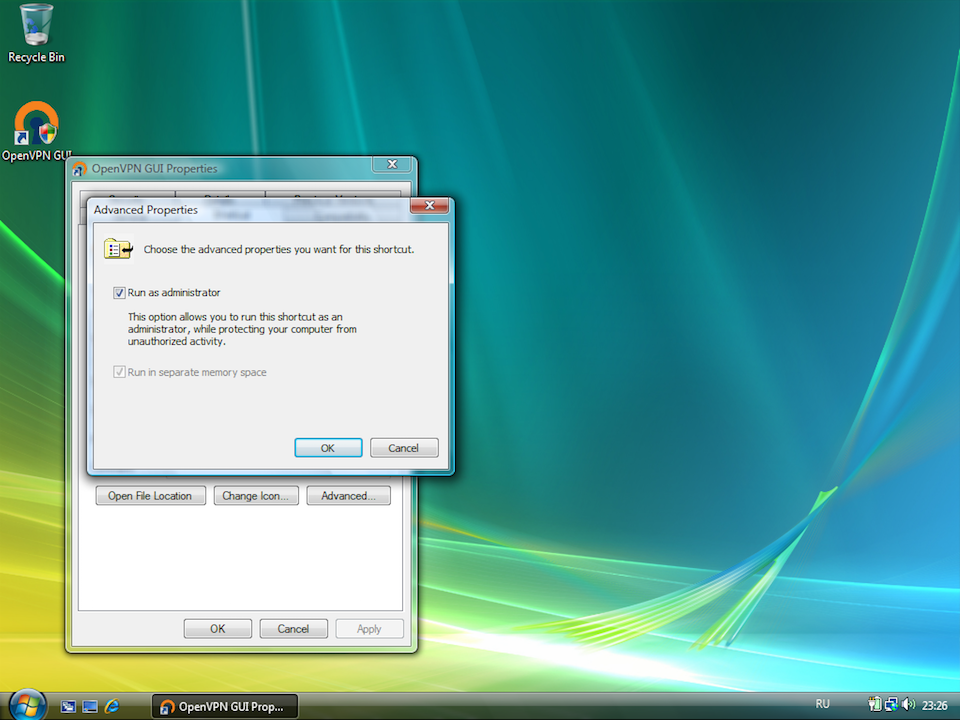Screen dimensions: 960x720
Task: Click the Change Icon button
Action: pos(256,495)
